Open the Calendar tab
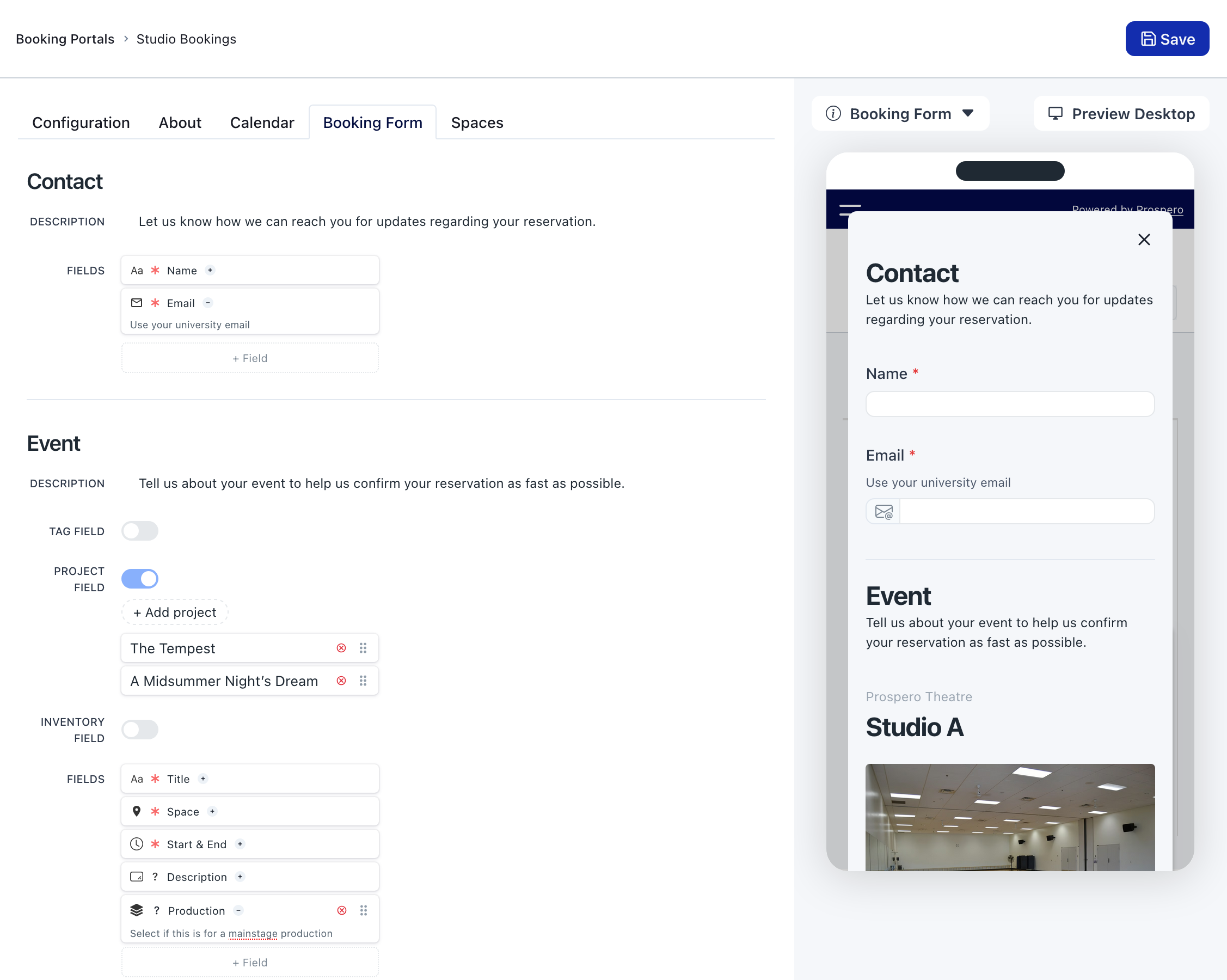Screen dimensions: 1227x980 (x=262, y=123)
